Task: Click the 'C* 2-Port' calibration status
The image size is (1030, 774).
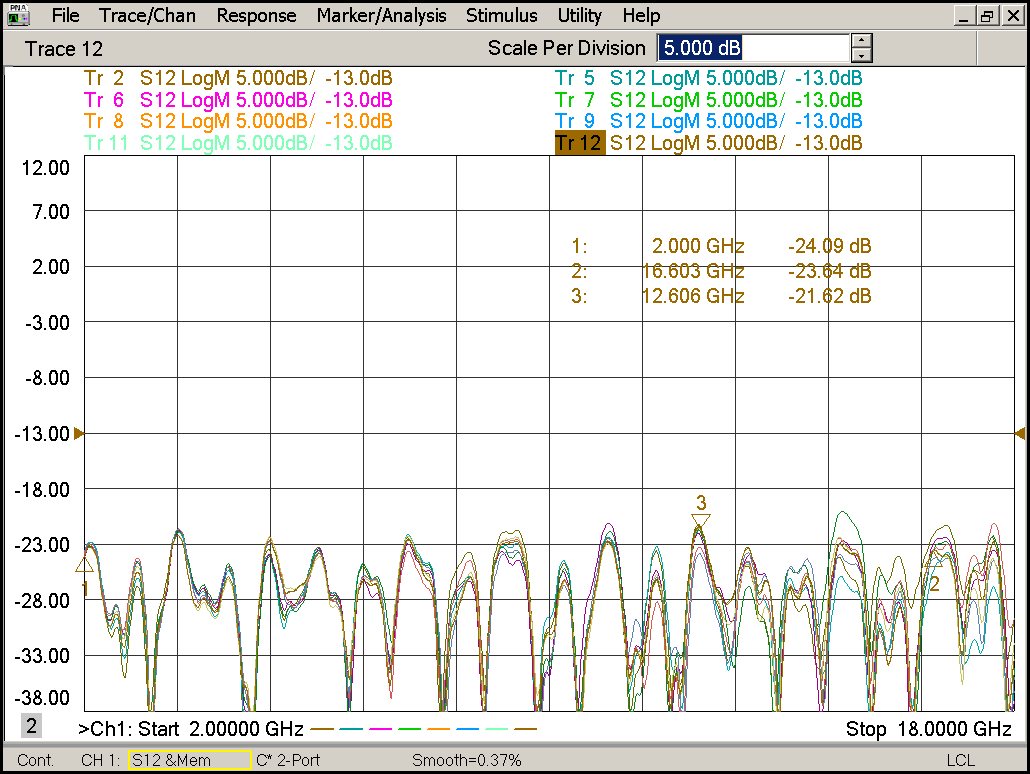Action: point(288,760)
